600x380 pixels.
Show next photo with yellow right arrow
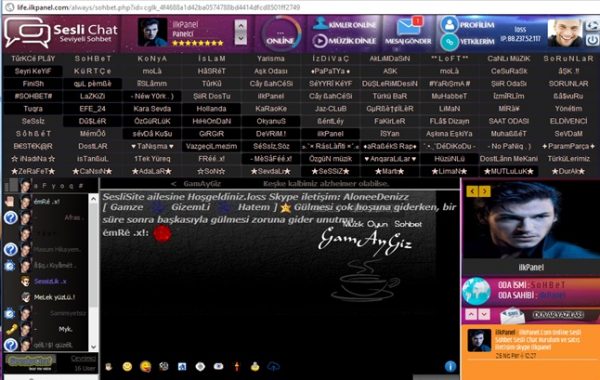(484, 191)
